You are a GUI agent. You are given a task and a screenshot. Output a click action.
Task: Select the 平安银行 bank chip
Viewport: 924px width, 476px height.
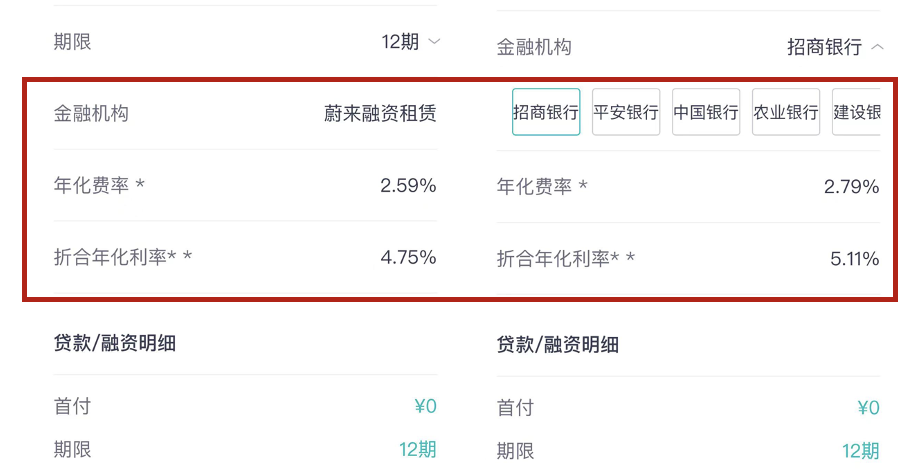click(x=626, y=112)
